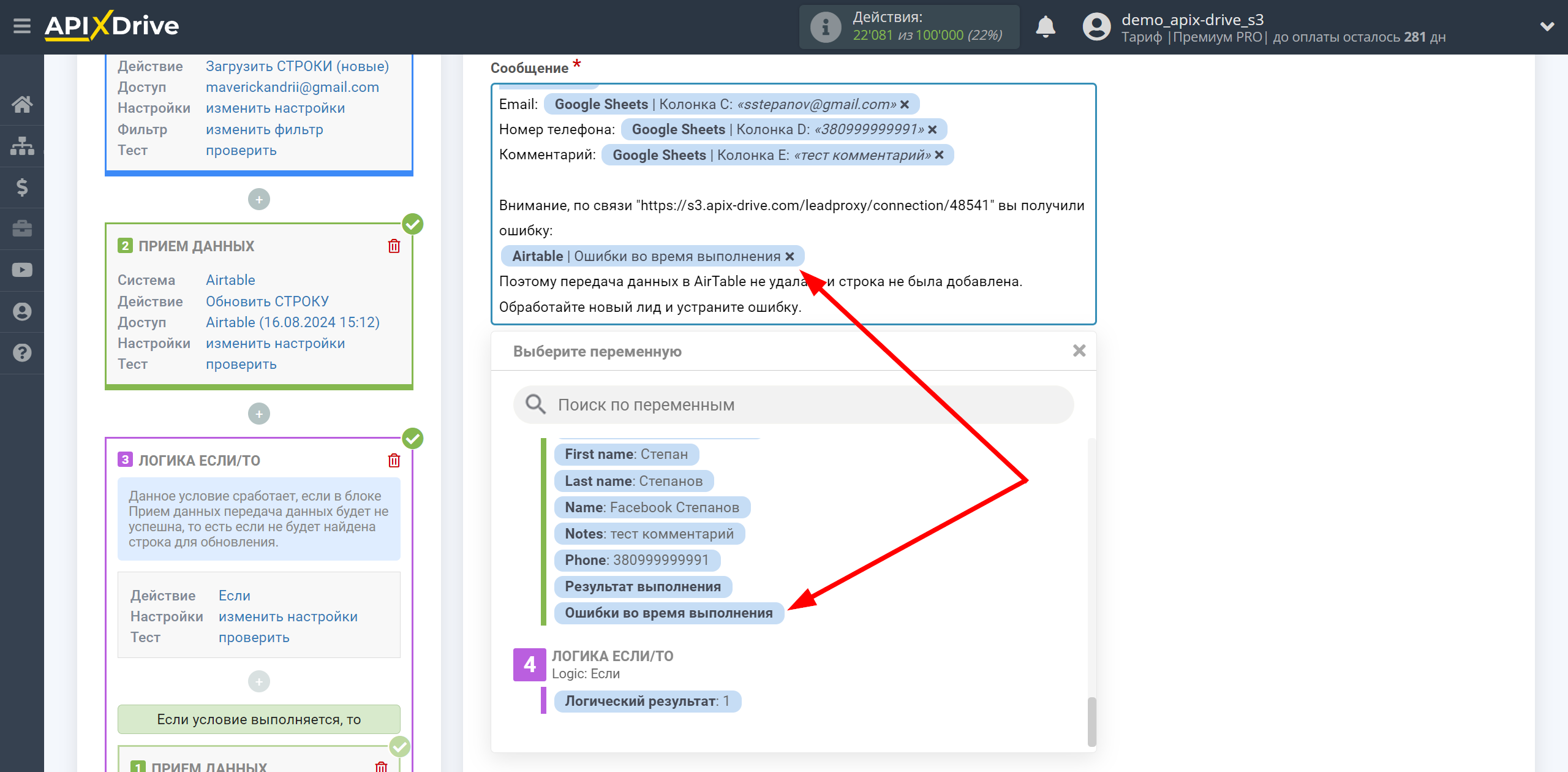Click the ApiX-Drive logo
The width and height of the screenshot is (1568, 772).
click(112, 26)
